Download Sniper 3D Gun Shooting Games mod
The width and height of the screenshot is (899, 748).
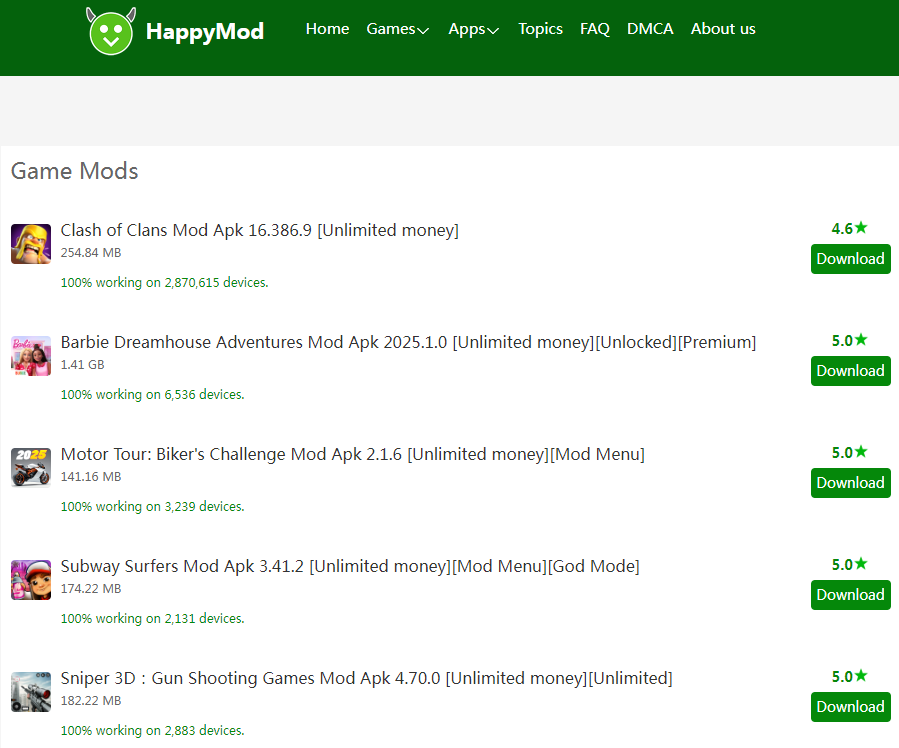pyautogui.click(x=851, y=707)
